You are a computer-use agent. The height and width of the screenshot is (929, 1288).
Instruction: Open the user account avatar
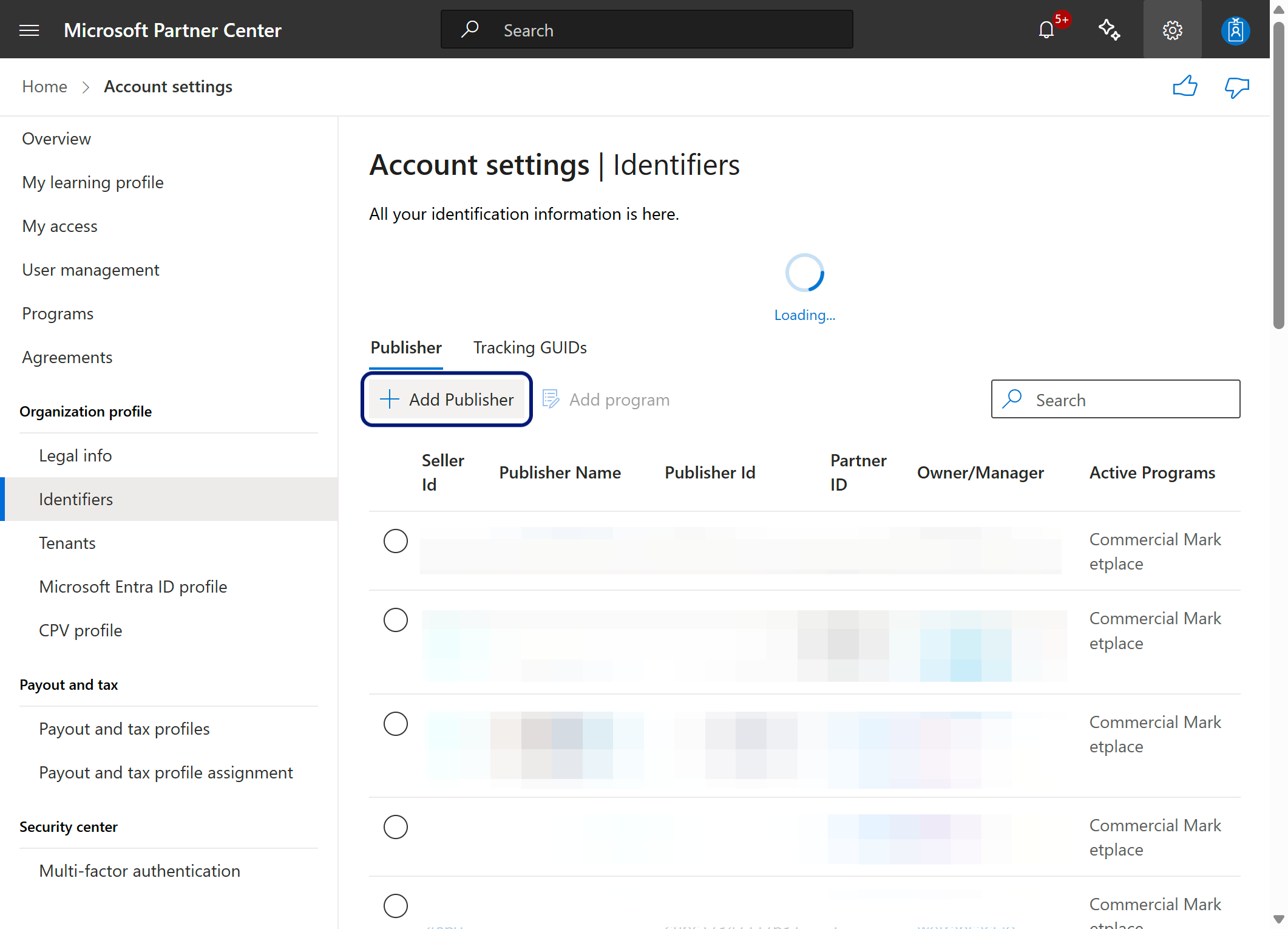tap(1235, 30)
